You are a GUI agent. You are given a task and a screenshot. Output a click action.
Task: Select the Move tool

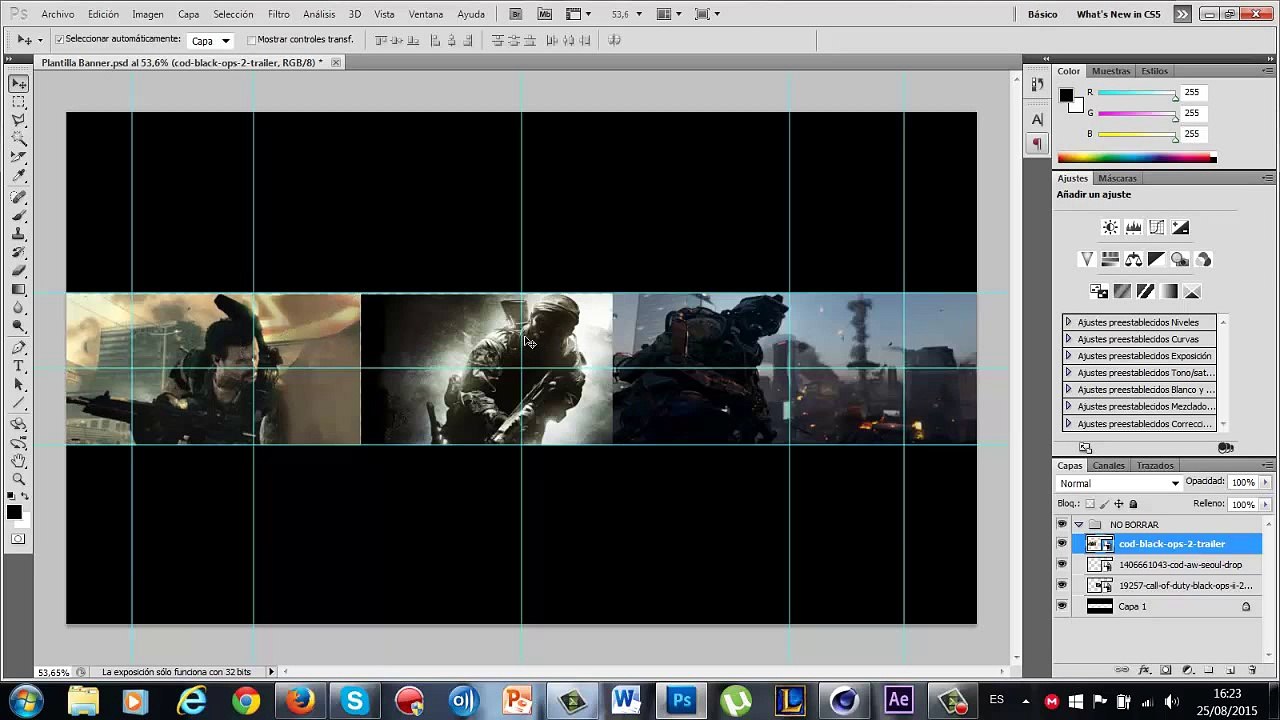tap(19, 84)
